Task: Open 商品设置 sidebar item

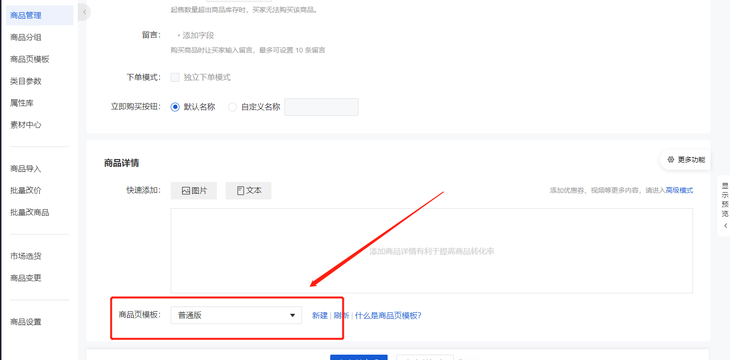Action: point(26,322)
